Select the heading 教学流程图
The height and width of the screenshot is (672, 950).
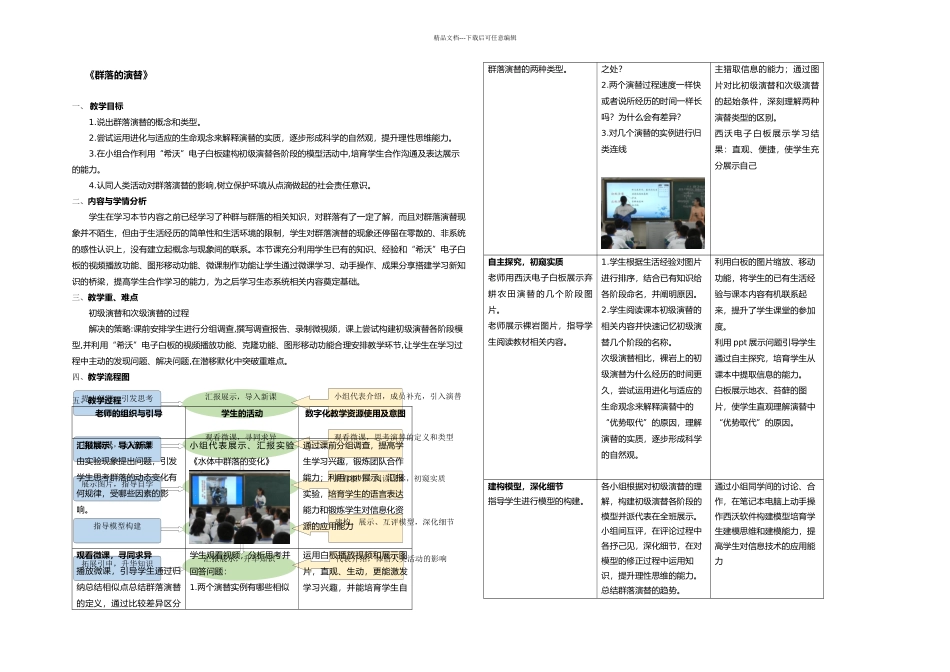[x=108, y=377]
